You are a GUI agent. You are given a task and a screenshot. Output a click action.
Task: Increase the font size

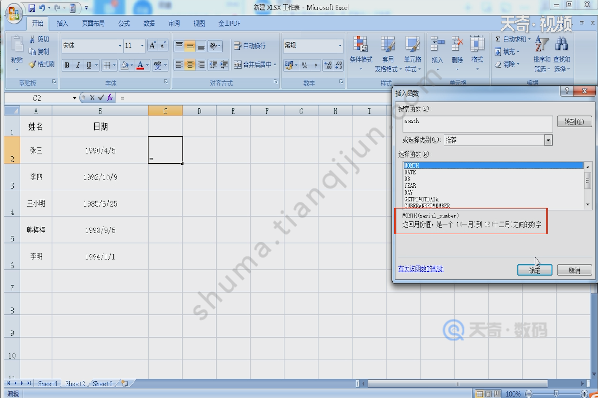coord(153,45)
